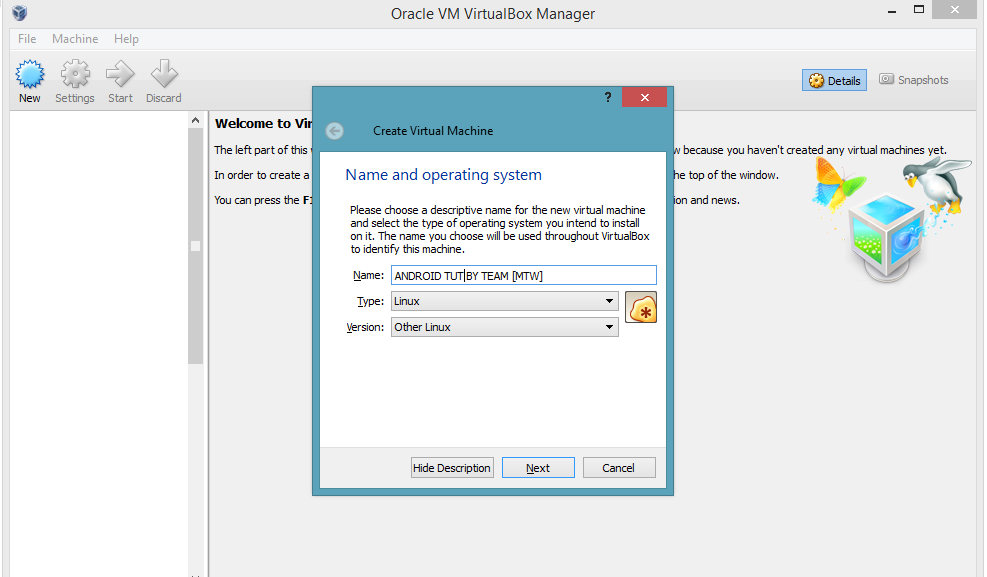987x577 pixels.
Task: Click the Name and operating system heading
Action: [443, 175]
